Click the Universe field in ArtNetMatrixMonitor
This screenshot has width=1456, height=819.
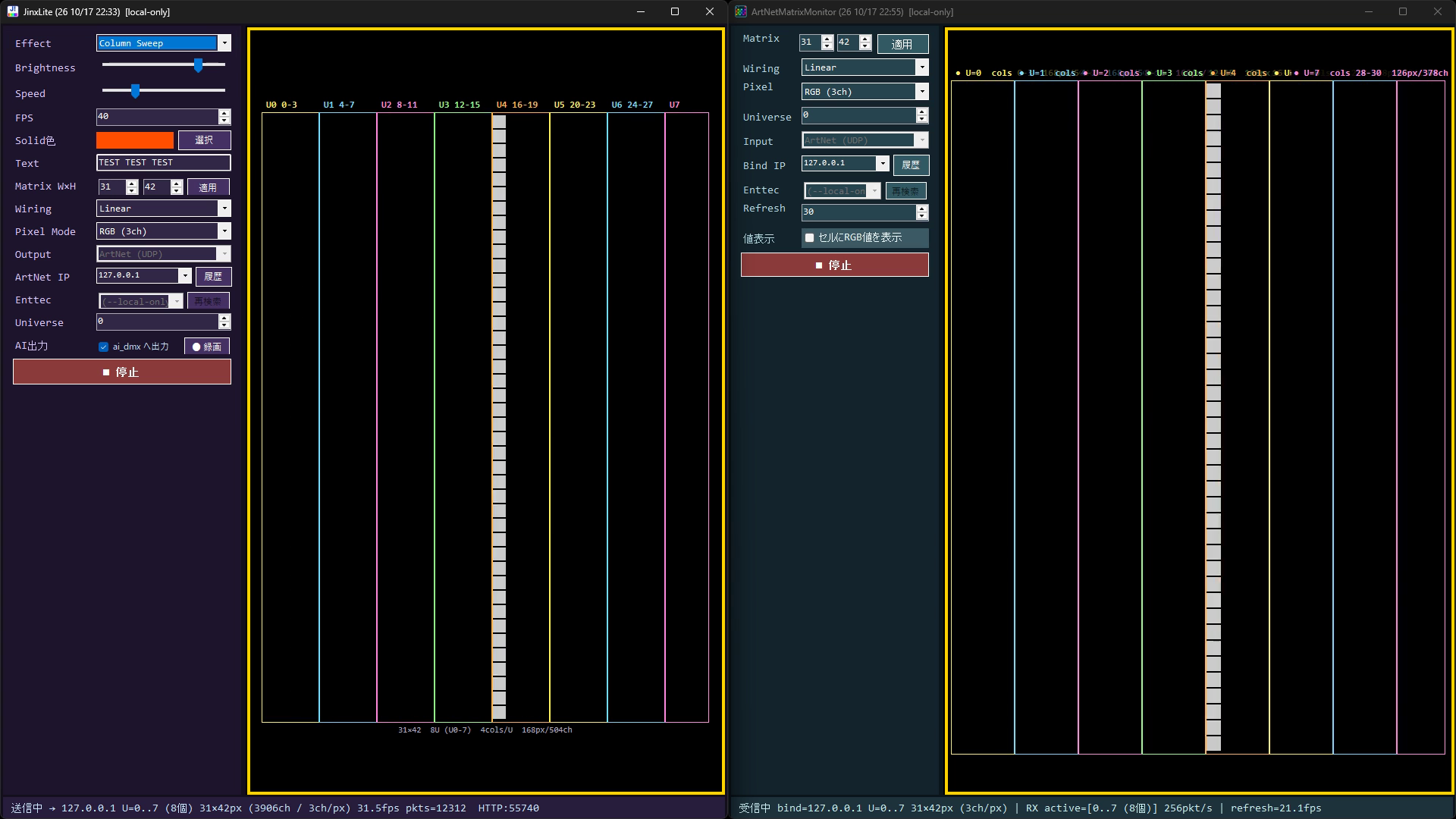(x=858, y=115)
